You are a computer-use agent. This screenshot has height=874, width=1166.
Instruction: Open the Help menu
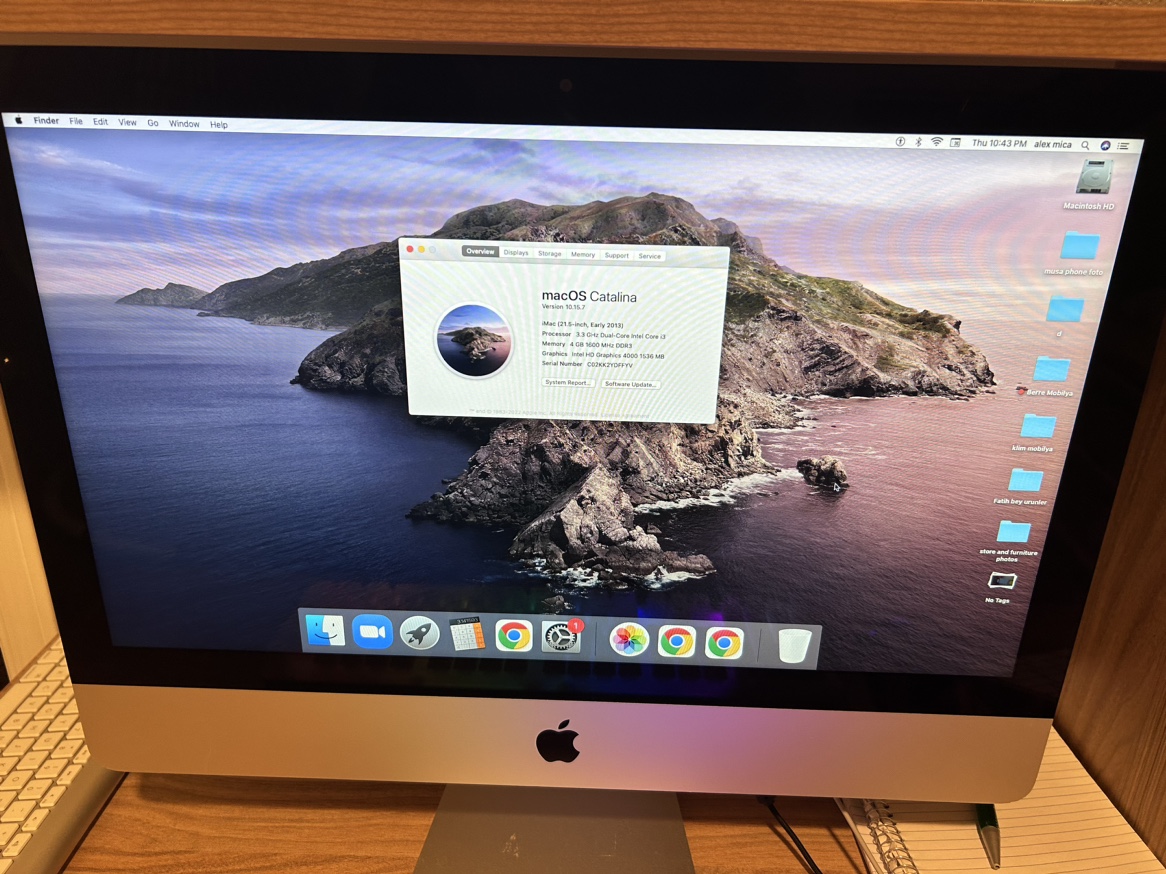tap(219, 124)
